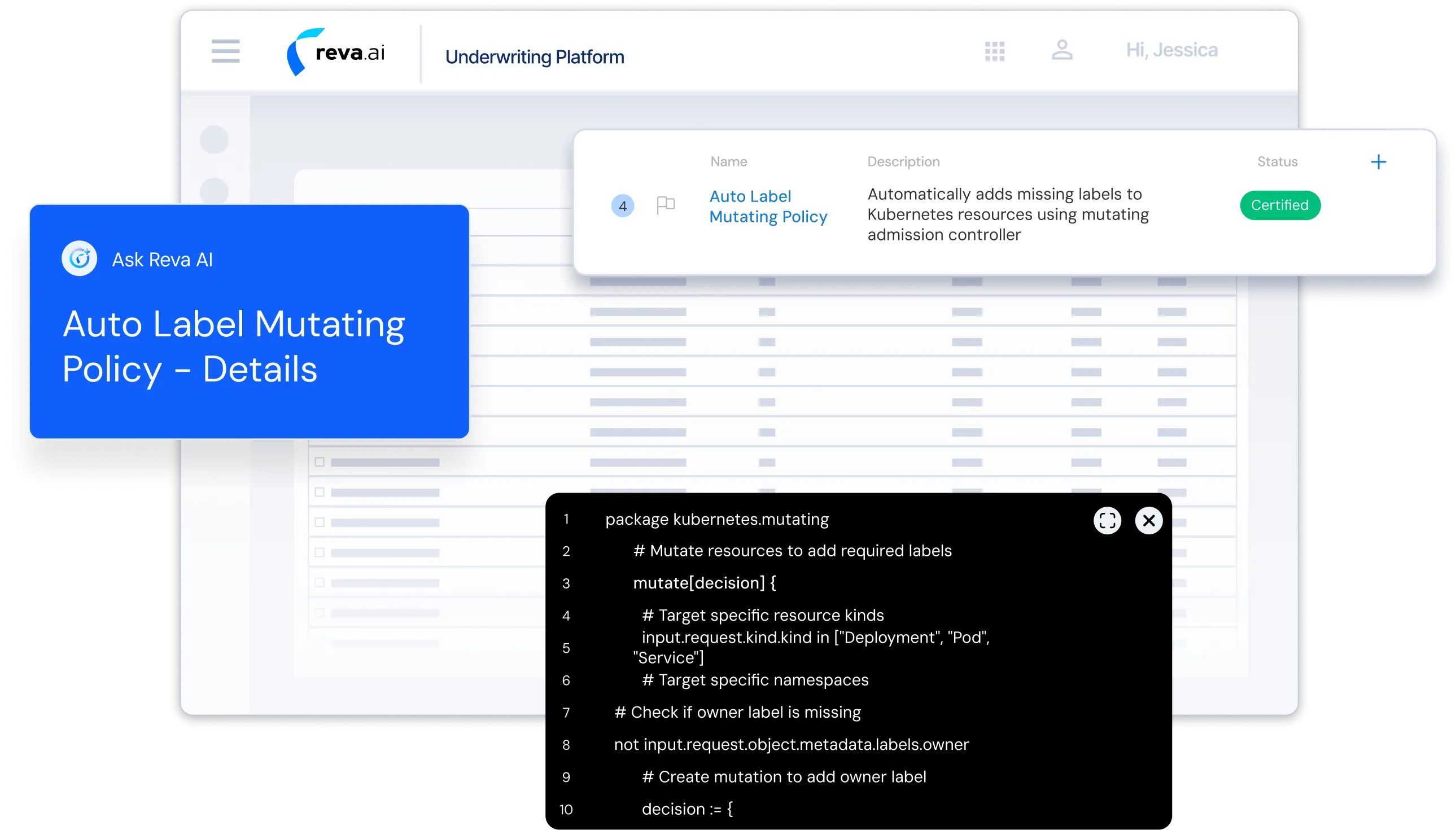
Task: Click the number 4 badge
Action: 622,206
